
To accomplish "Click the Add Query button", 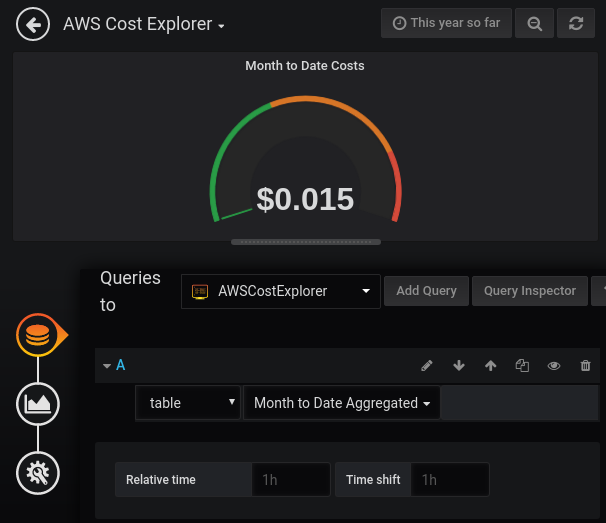I will click(426, 291).
